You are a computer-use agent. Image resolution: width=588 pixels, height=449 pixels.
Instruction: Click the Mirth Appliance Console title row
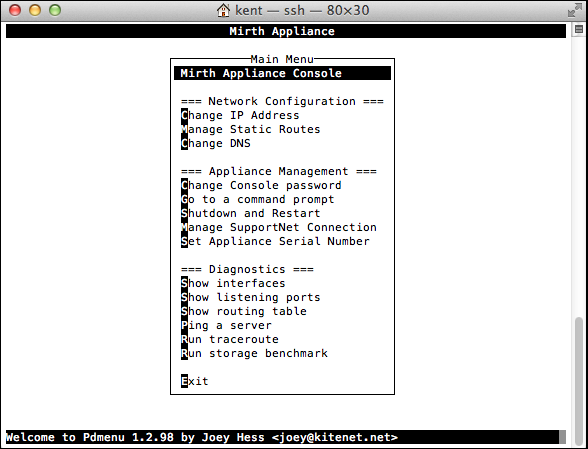[x=282, y=73]
